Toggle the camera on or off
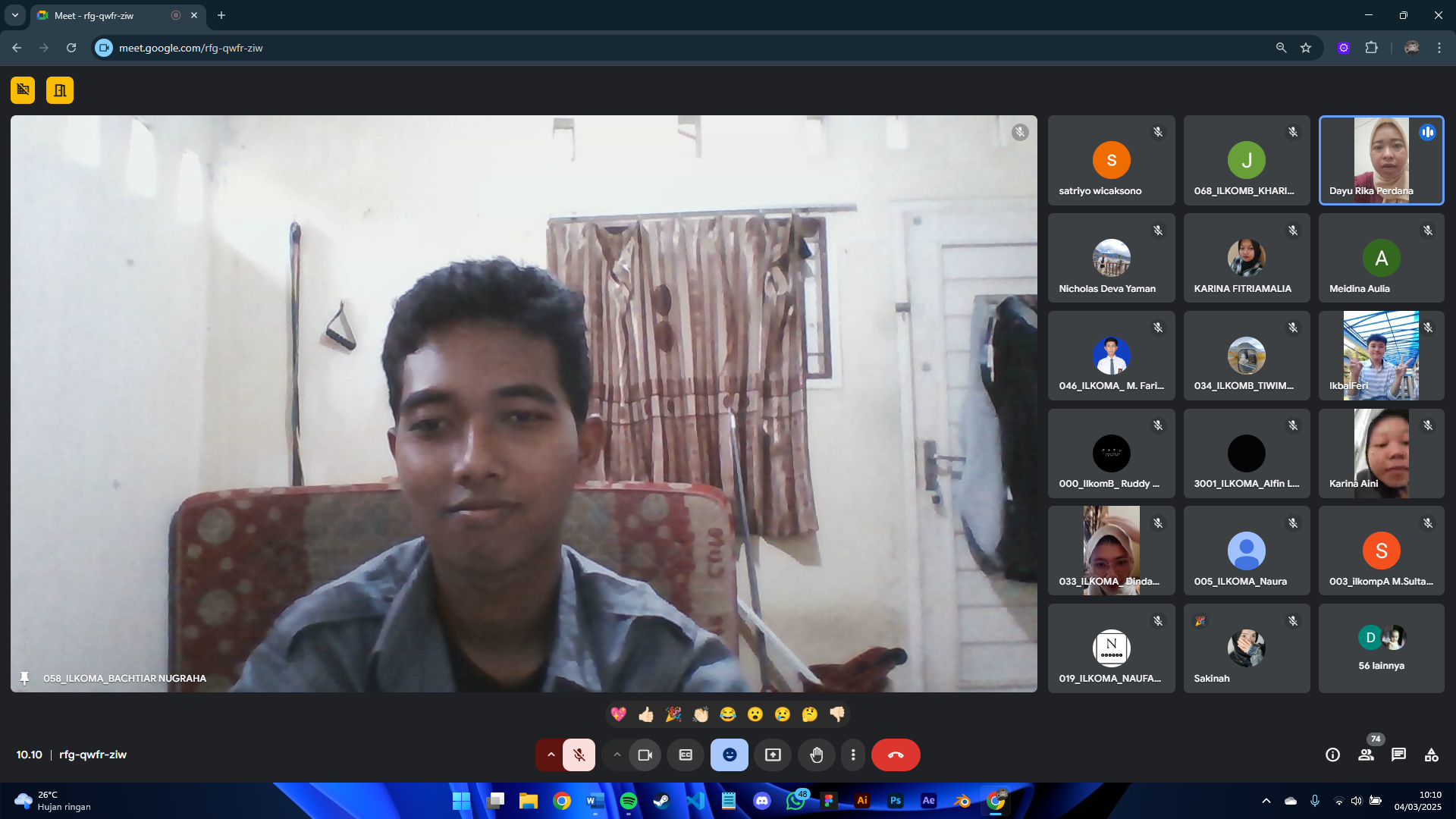Image resolution: width=1456 pixels, height=819 pixels. click(x=645, y=755)
